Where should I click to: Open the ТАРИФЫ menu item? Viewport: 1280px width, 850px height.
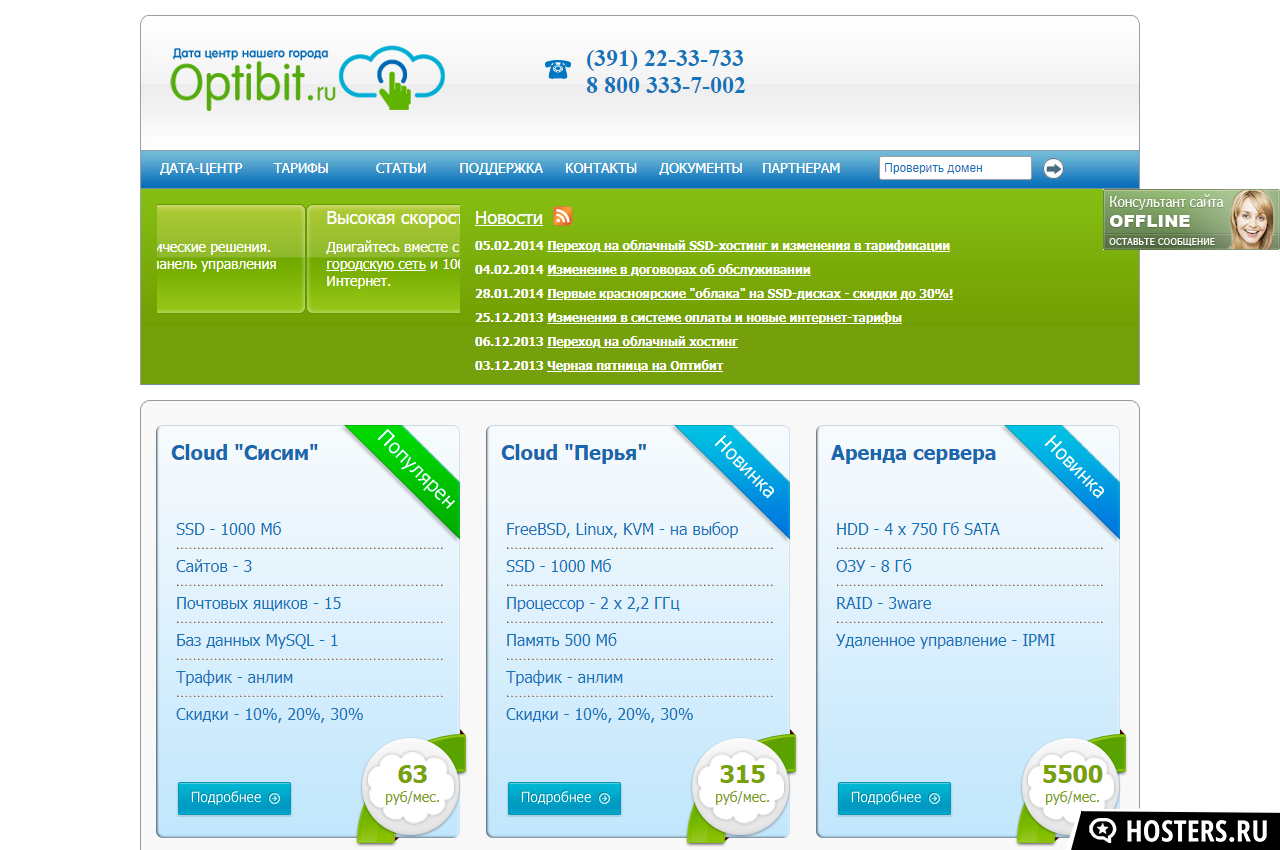[301, 168]
